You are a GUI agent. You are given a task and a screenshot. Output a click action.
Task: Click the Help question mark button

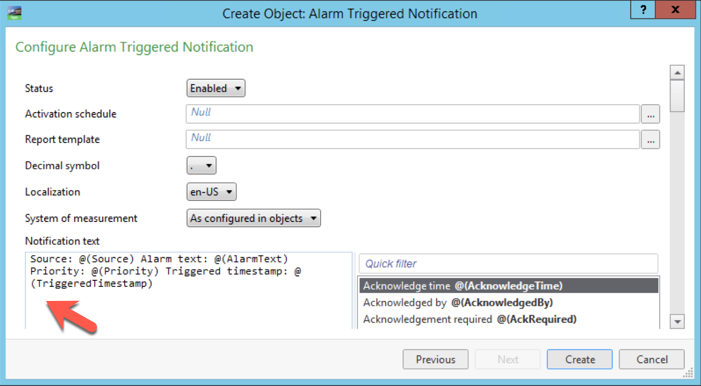pyautogui.click(x=643, y=9)
